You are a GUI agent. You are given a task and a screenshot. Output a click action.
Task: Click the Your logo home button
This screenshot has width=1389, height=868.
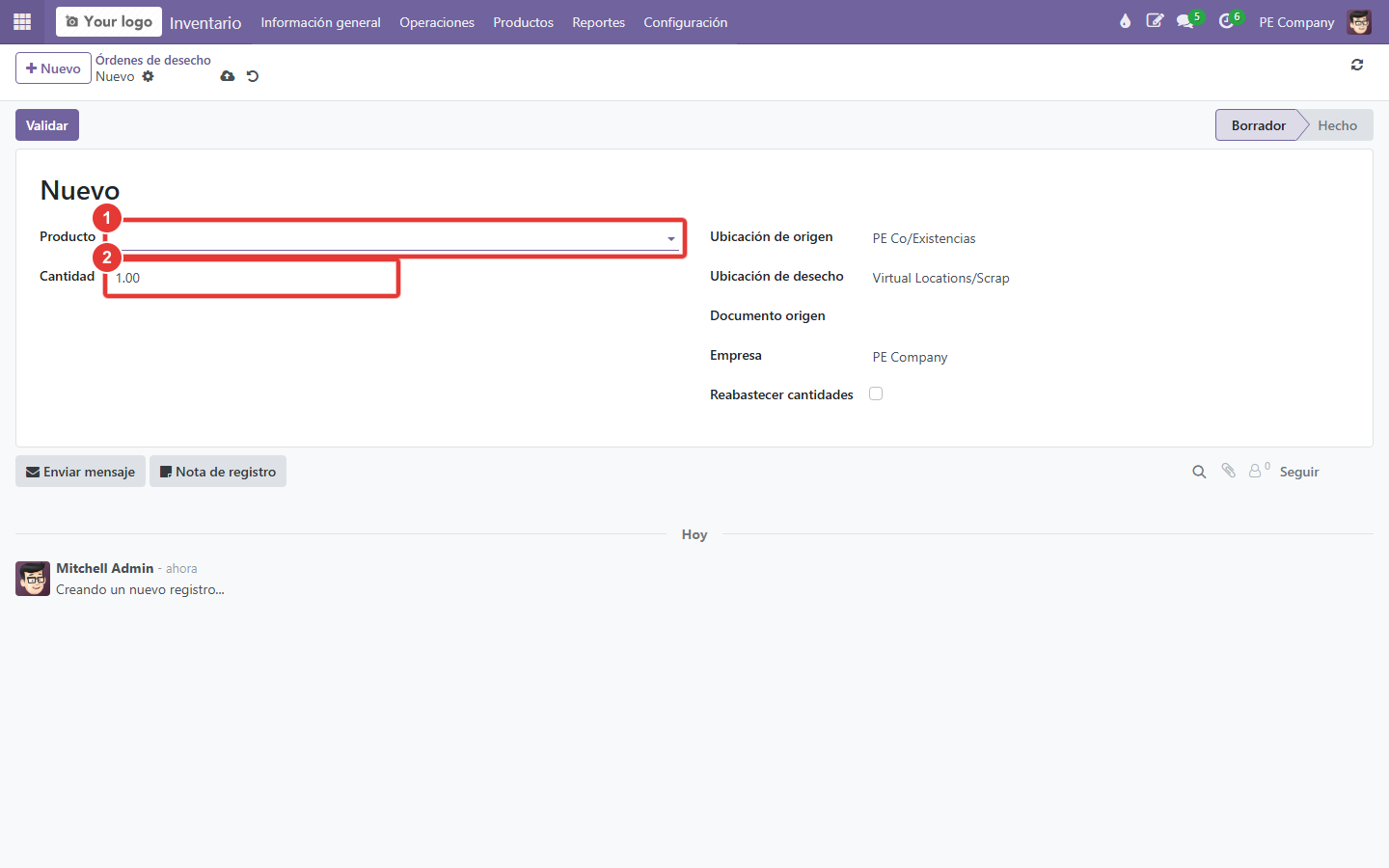point(109,21)
